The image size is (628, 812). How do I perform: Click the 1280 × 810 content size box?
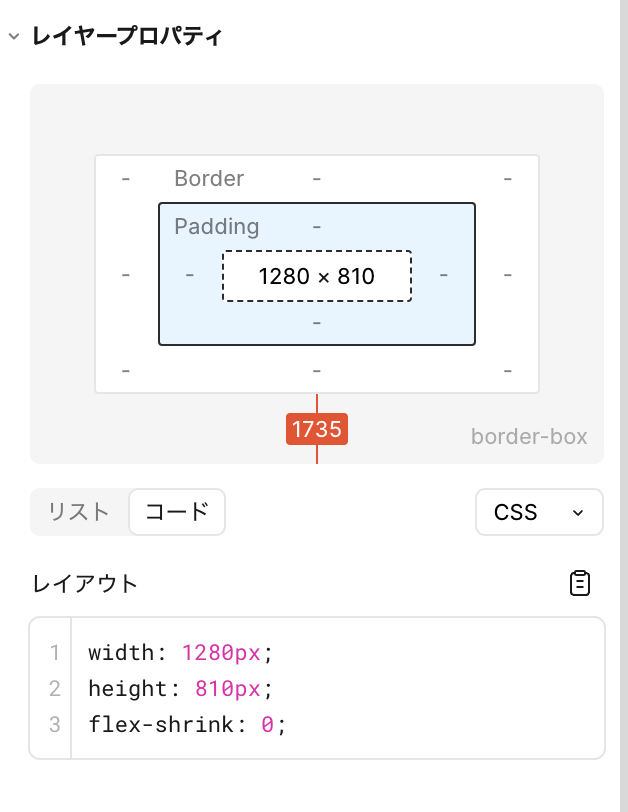pos(316,276)
